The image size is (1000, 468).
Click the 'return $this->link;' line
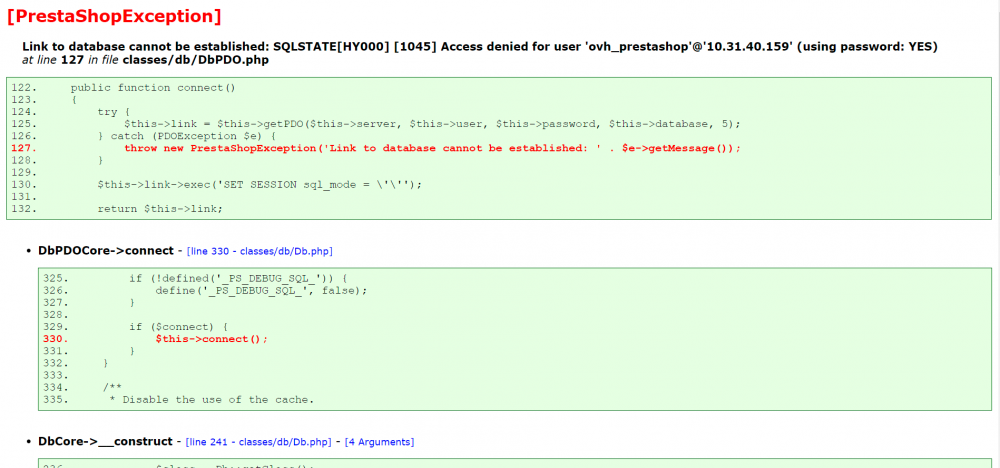[x=159, y=208]
